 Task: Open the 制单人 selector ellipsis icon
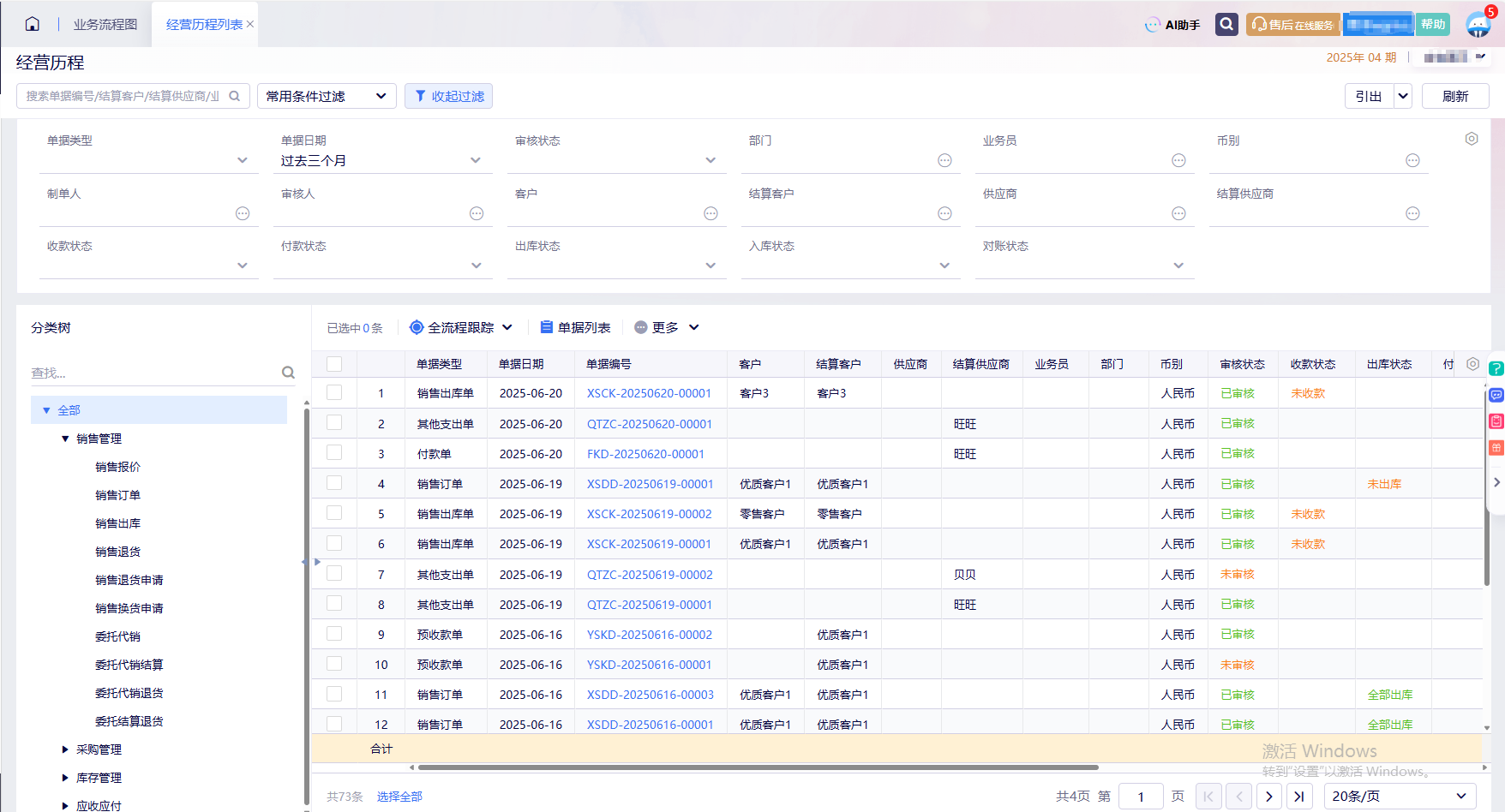243,213
